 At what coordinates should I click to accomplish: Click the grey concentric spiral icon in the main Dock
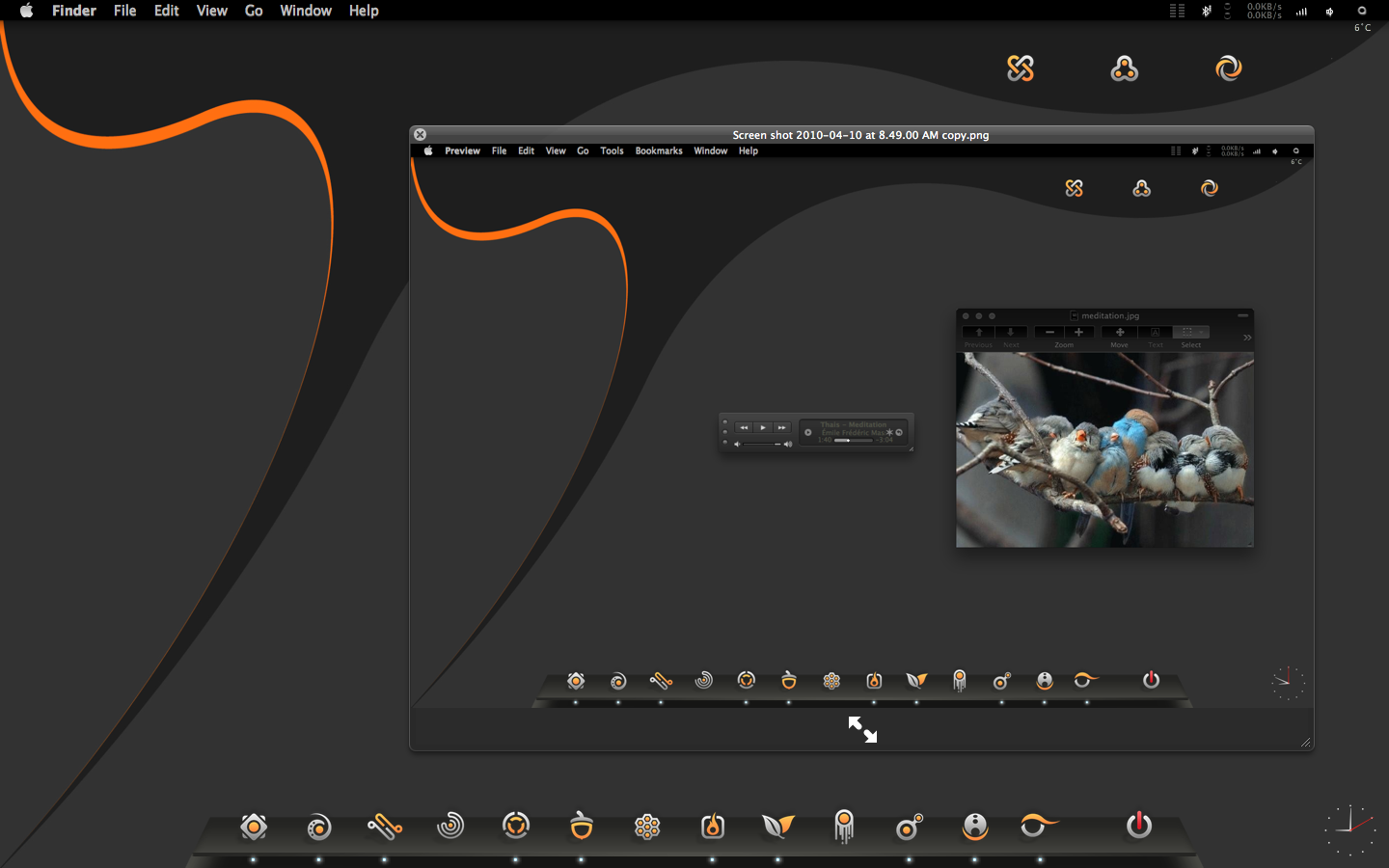[450, 826]
